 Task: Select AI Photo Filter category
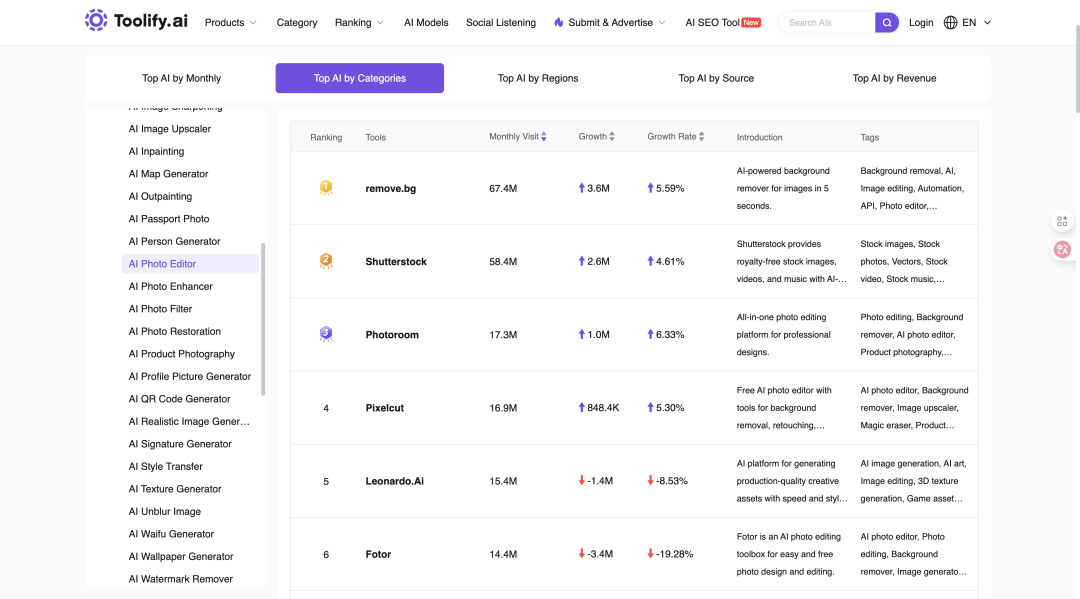point(160,309)
